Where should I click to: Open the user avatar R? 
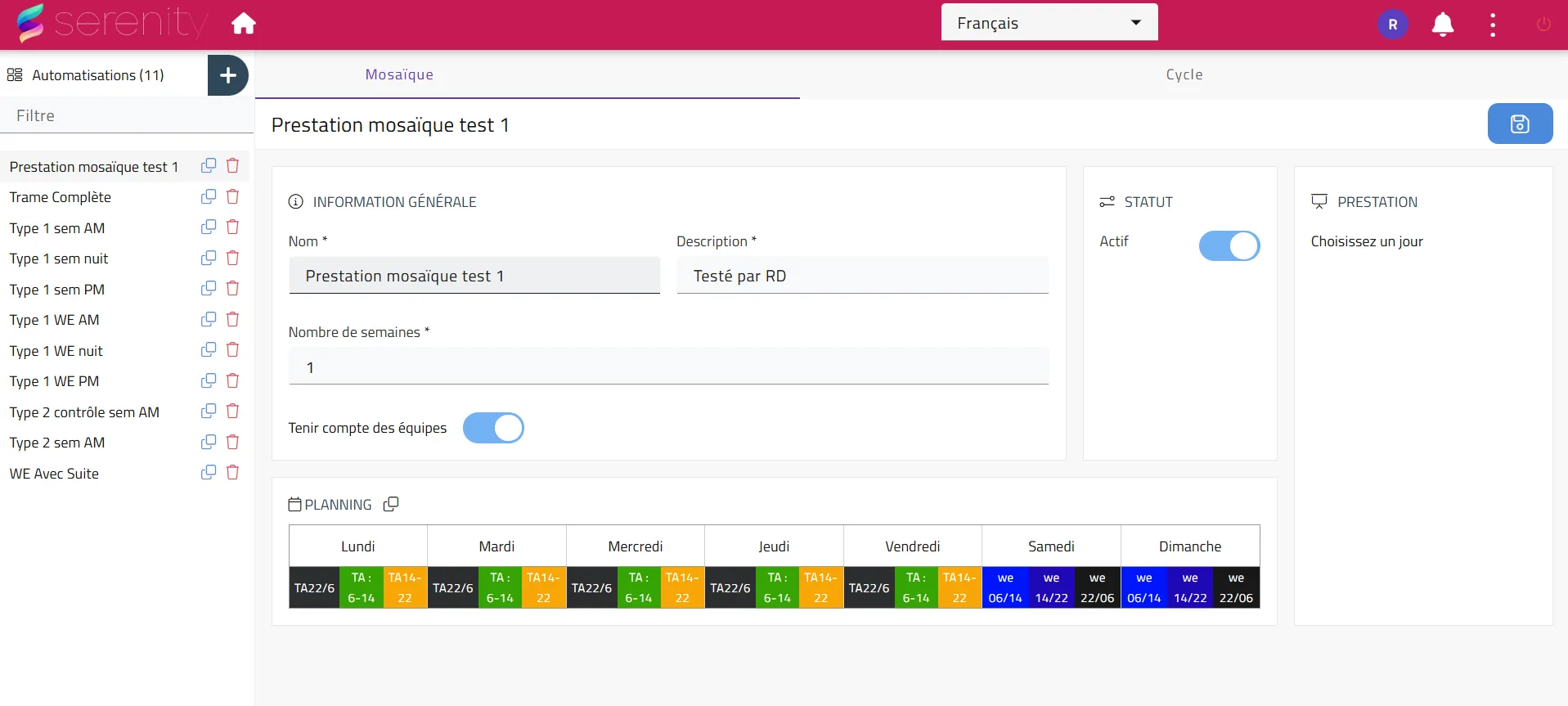click(x=1393, y=25)
